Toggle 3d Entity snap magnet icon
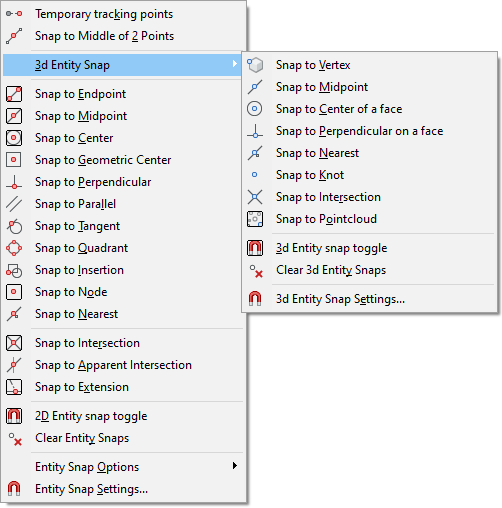This screenshot has height=508, width=502. click(255, 248)
